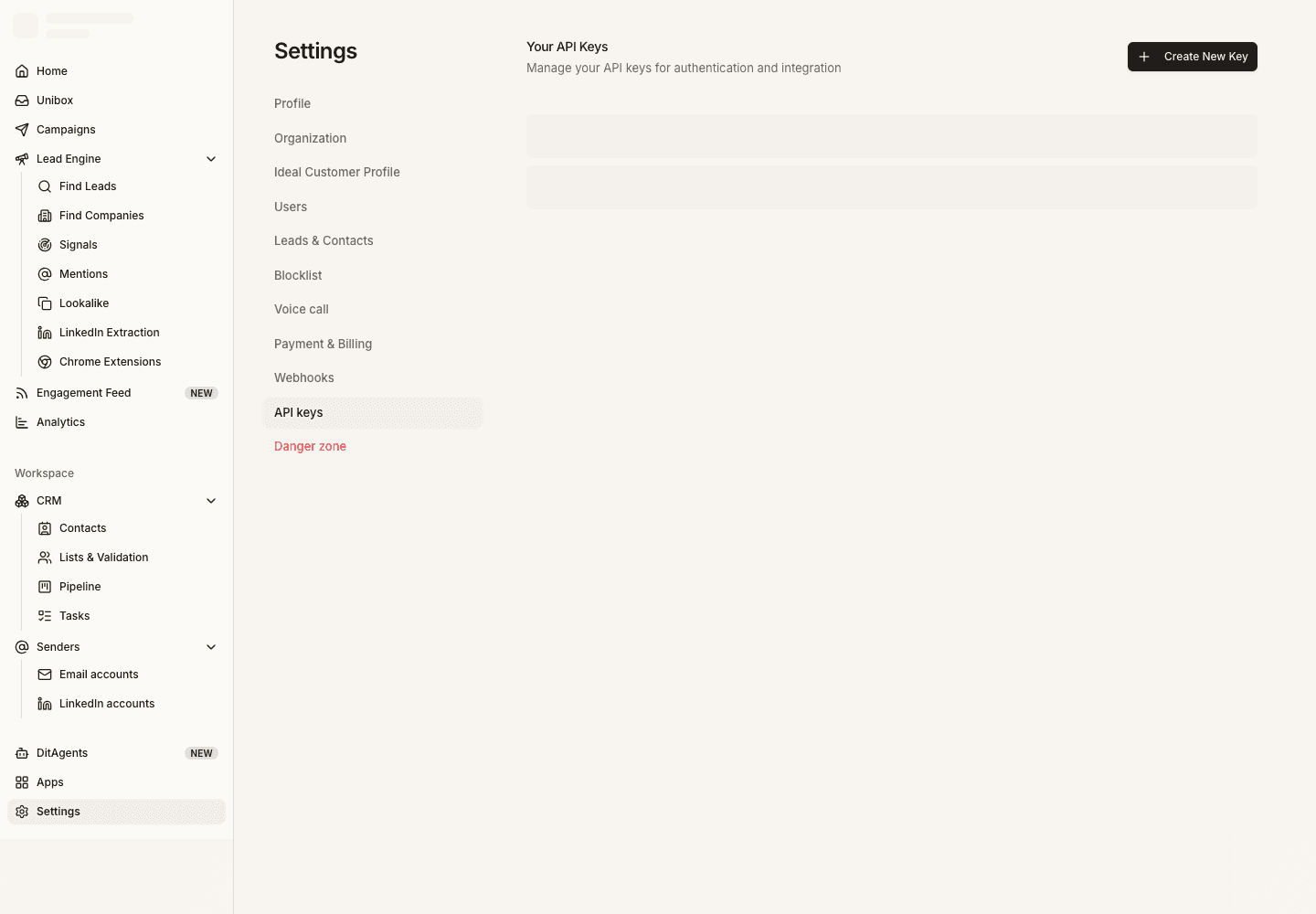
Task: Click the Tasks checklist icon
Action: coord(45,616)
